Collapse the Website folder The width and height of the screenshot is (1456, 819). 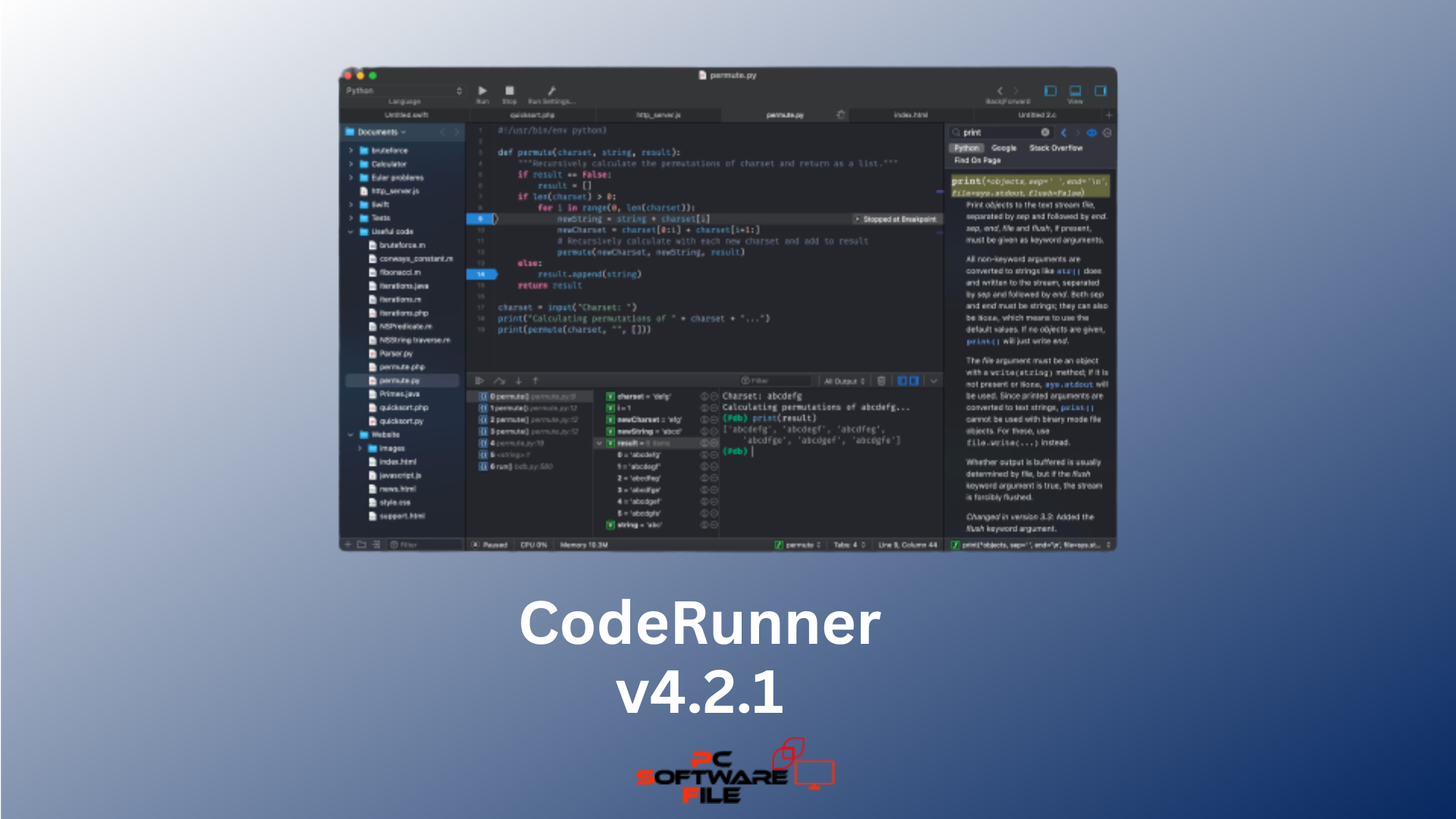pos(351,435)
